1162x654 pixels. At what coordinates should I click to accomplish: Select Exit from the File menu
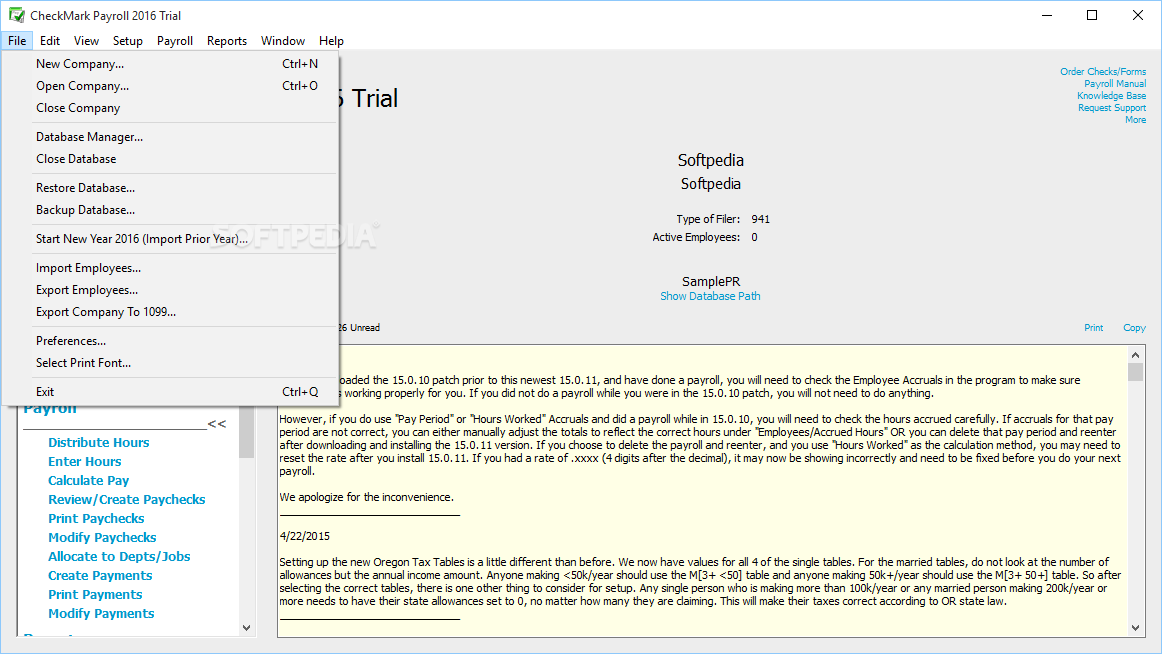(170, 392)
